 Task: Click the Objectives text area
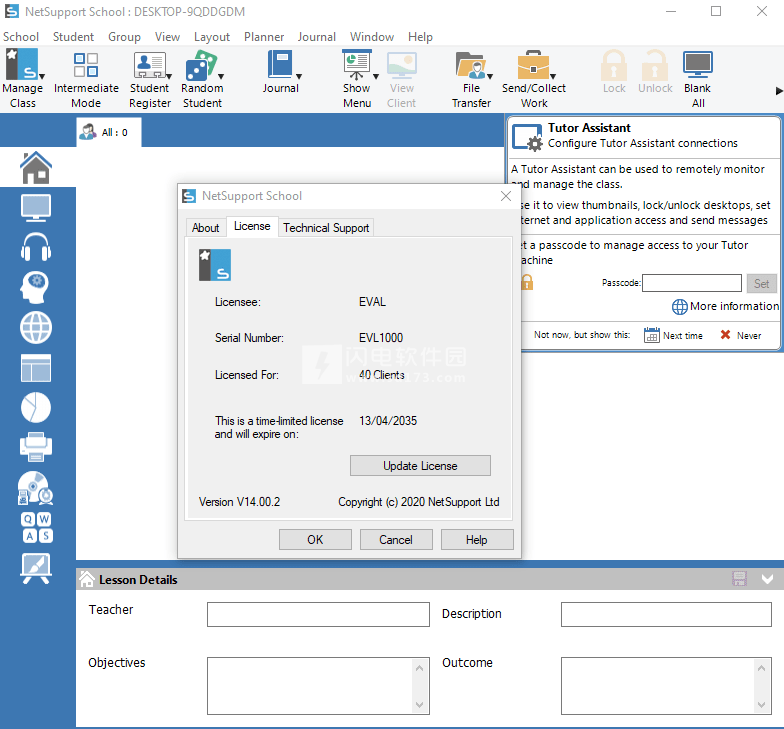tap(318, 686)
